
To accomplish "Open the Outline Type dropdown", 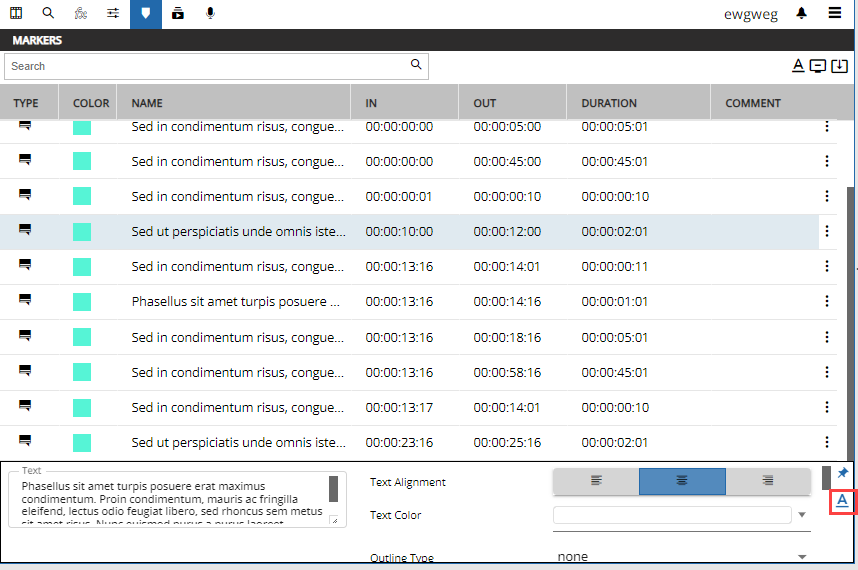I will click(x=802, y=557).
